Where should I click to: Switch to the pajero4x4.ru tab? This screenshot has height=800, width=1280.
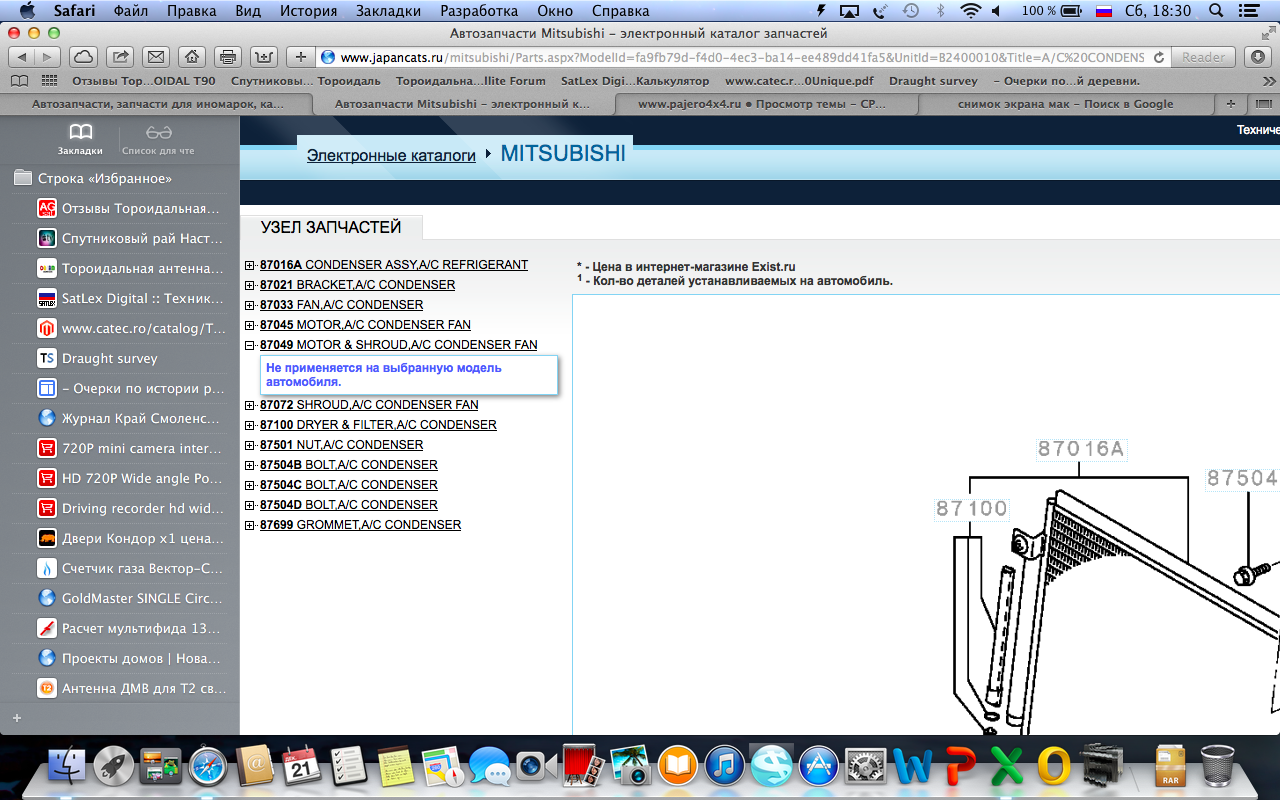click(x=765, y=103)
